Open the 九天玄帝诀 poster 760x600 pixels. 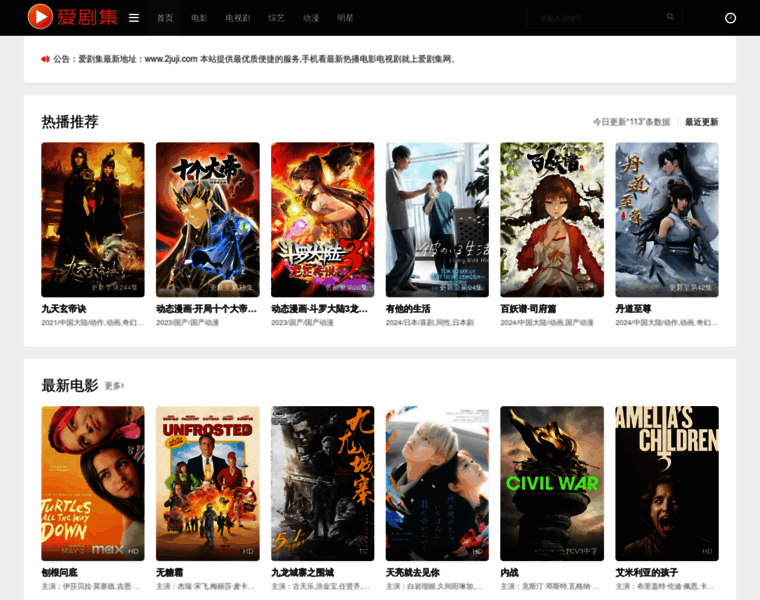pos(93,220)
